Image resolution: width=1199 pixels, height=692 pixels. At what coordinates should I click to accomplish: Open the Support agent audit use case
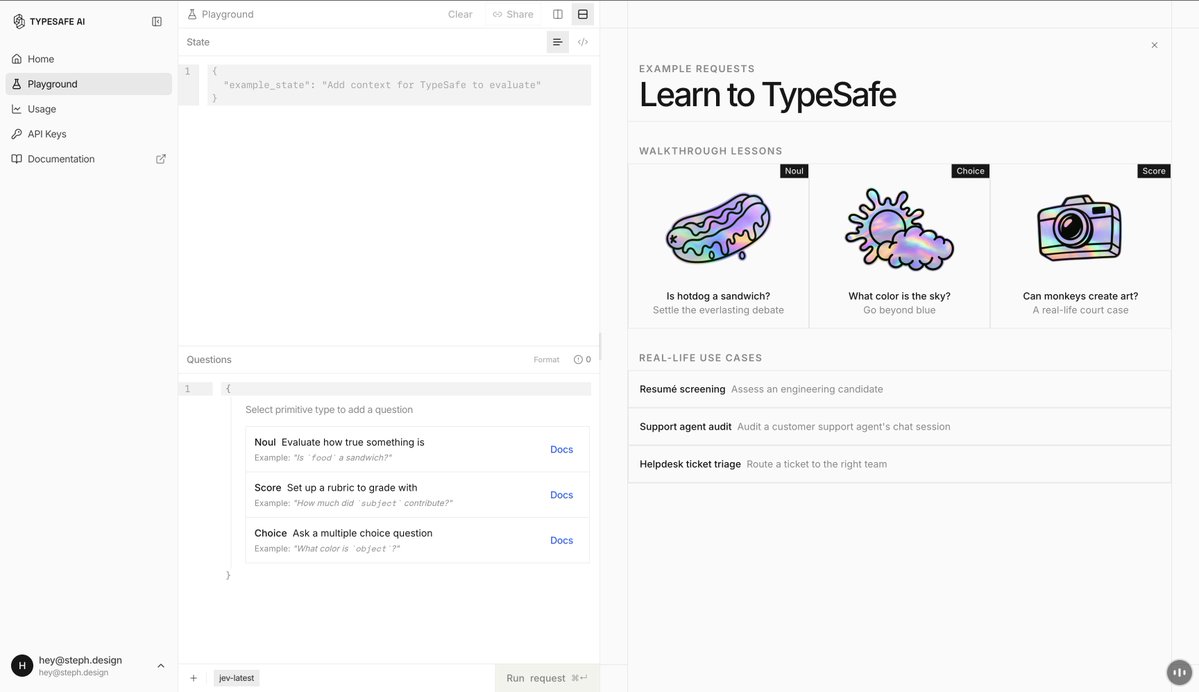[899, 427]
